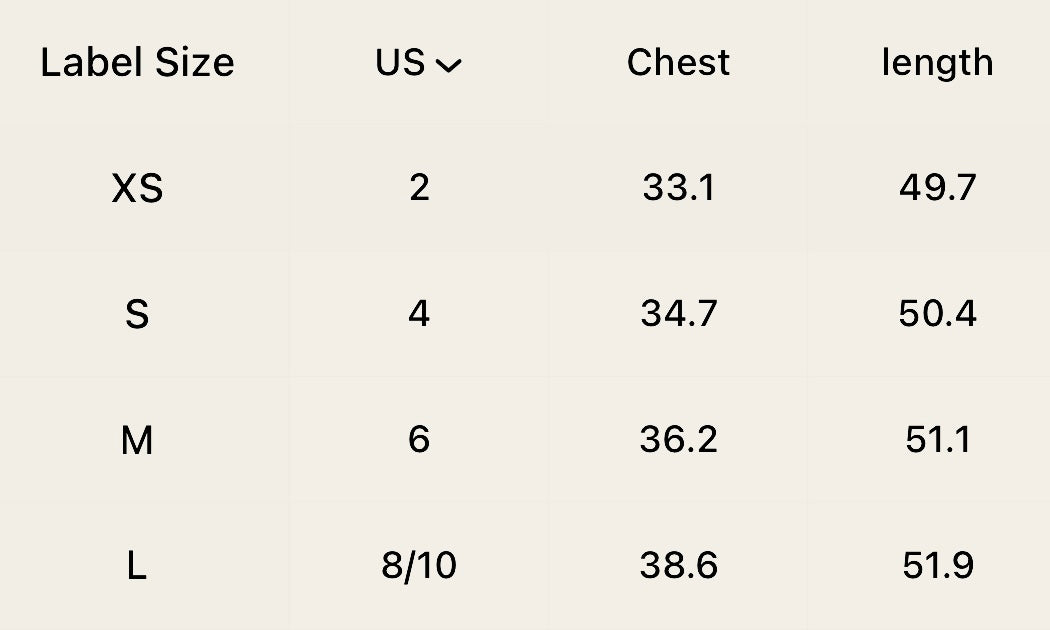The width and height of the screenshot is (1050, 630).
Task: Click chest measurement 38.6
Action: (678, 566)
